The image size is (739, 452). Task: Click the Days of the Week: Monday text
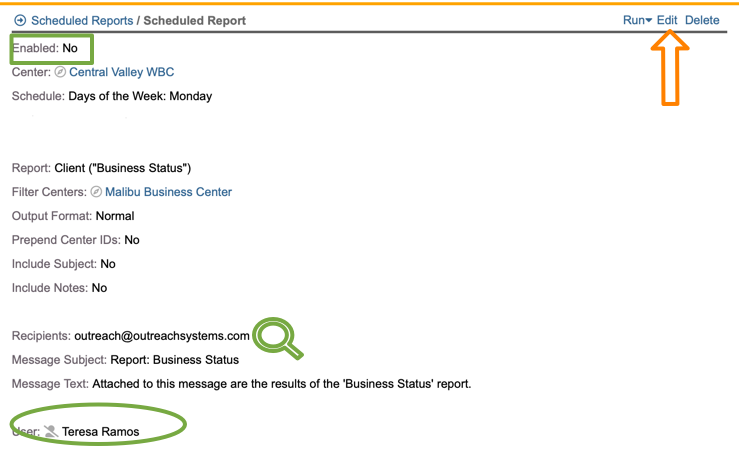[140, 96]
